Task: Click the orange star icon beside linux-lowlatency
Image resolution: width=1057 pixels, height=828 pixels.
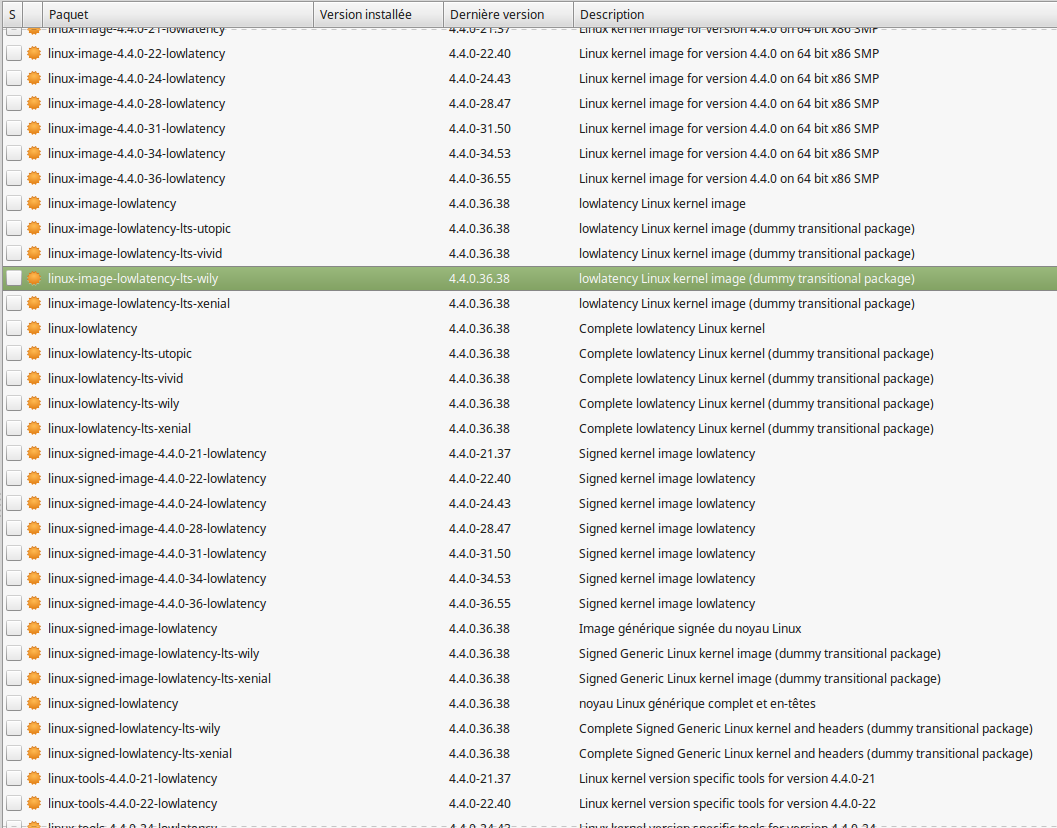Action: [34, 328]
